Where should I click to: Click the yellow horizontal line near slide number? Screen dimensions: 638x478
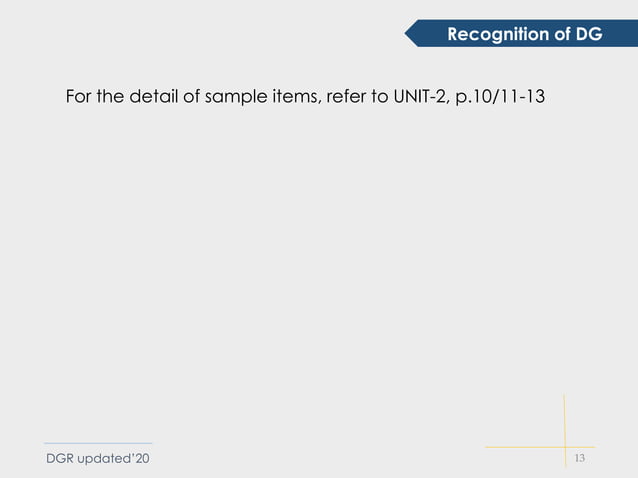pyautogui.click(x=540, y=447)
